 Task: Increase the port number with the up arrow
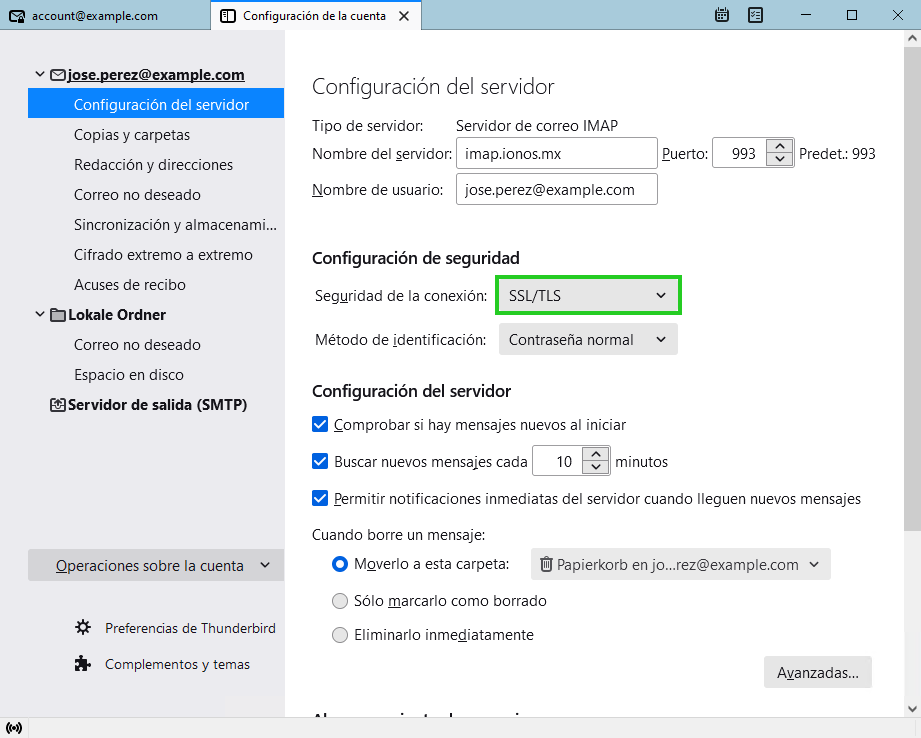pyautogui.click(x=779, y=146)
